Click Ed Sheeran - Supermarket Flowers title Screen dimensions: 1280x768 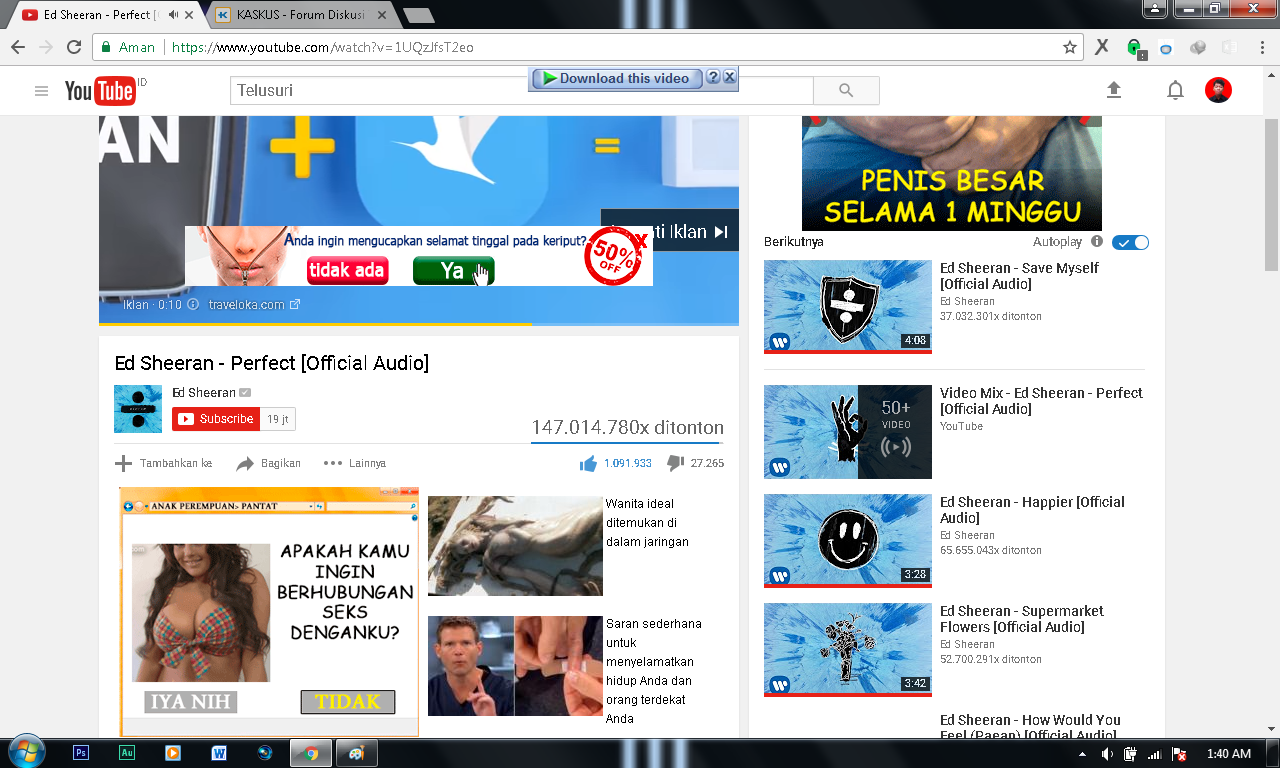pos(1022,619)
